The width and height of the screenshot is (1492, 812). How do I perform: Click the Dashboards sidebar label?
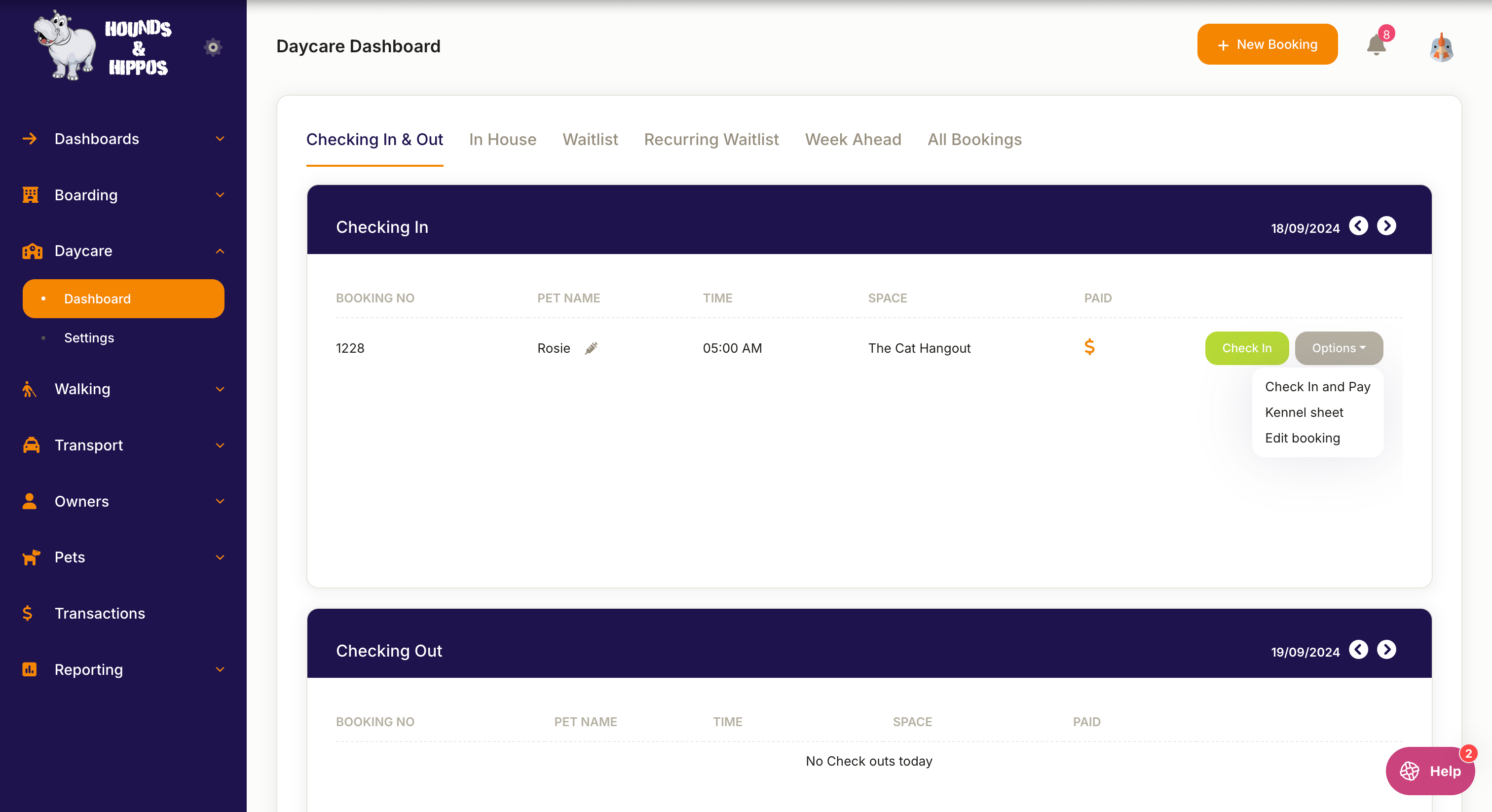[97, 139]
